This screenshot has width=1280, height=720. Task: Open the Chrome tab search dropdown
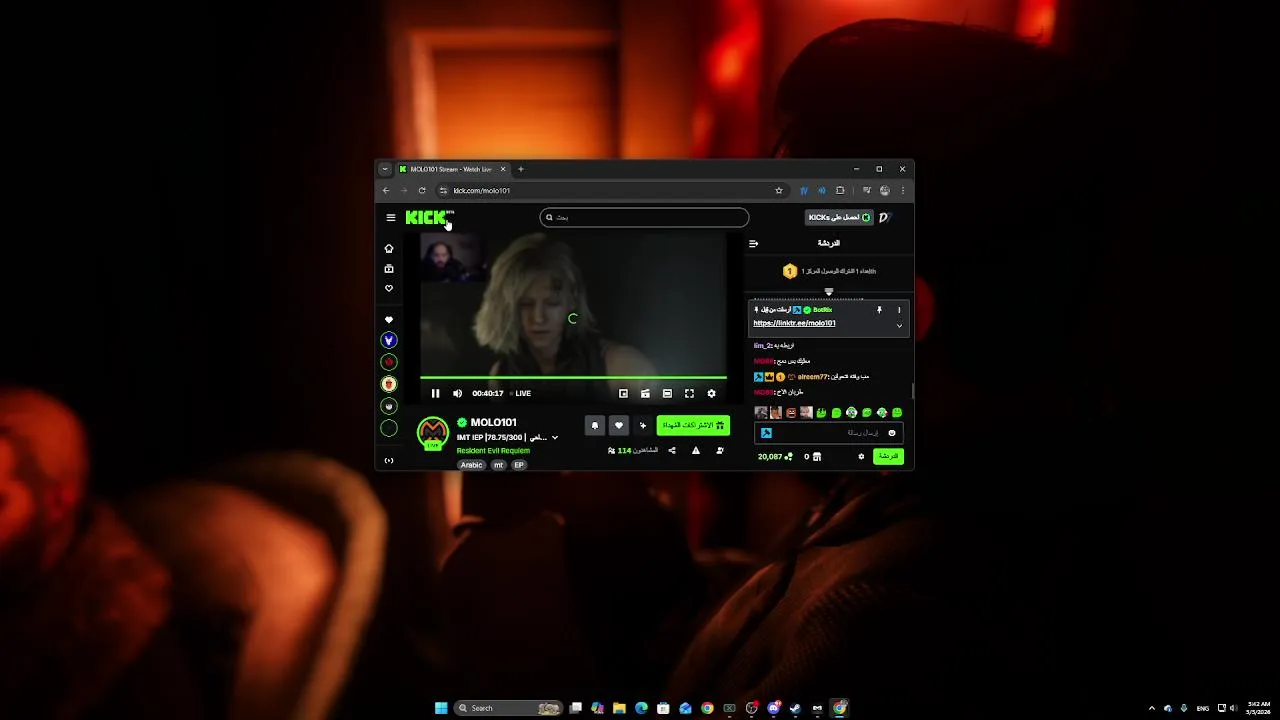click(x=385, y=169)
